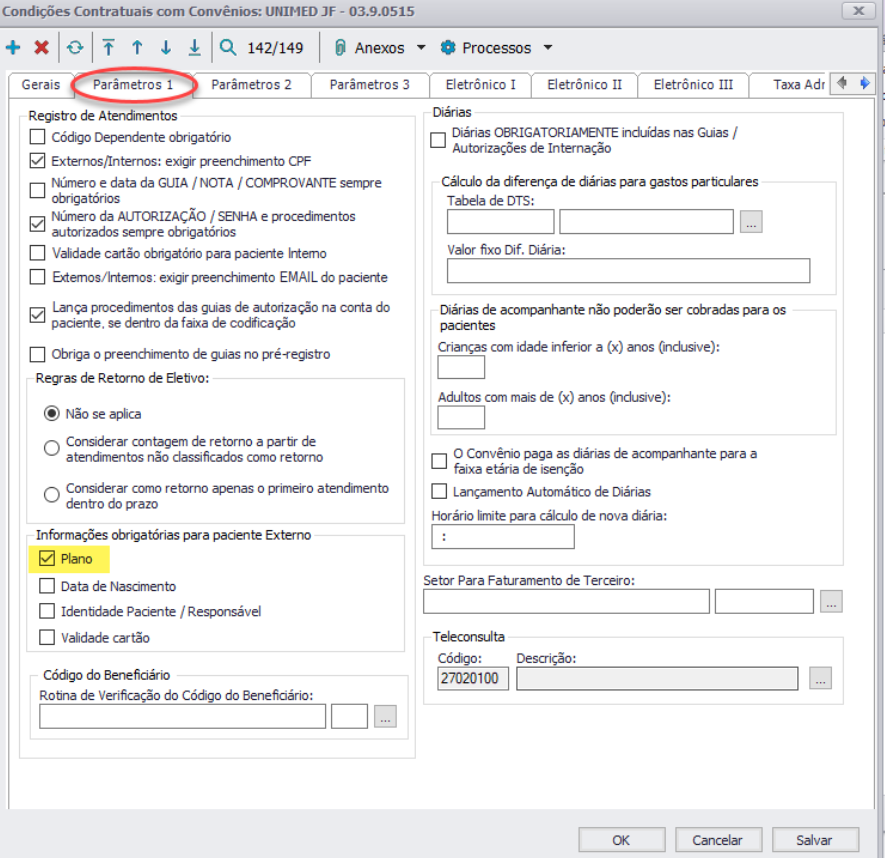Select Considerar como retorno apenas primeiro atendimento
This screenshot has width=885, height=858.
click(51, 495)
